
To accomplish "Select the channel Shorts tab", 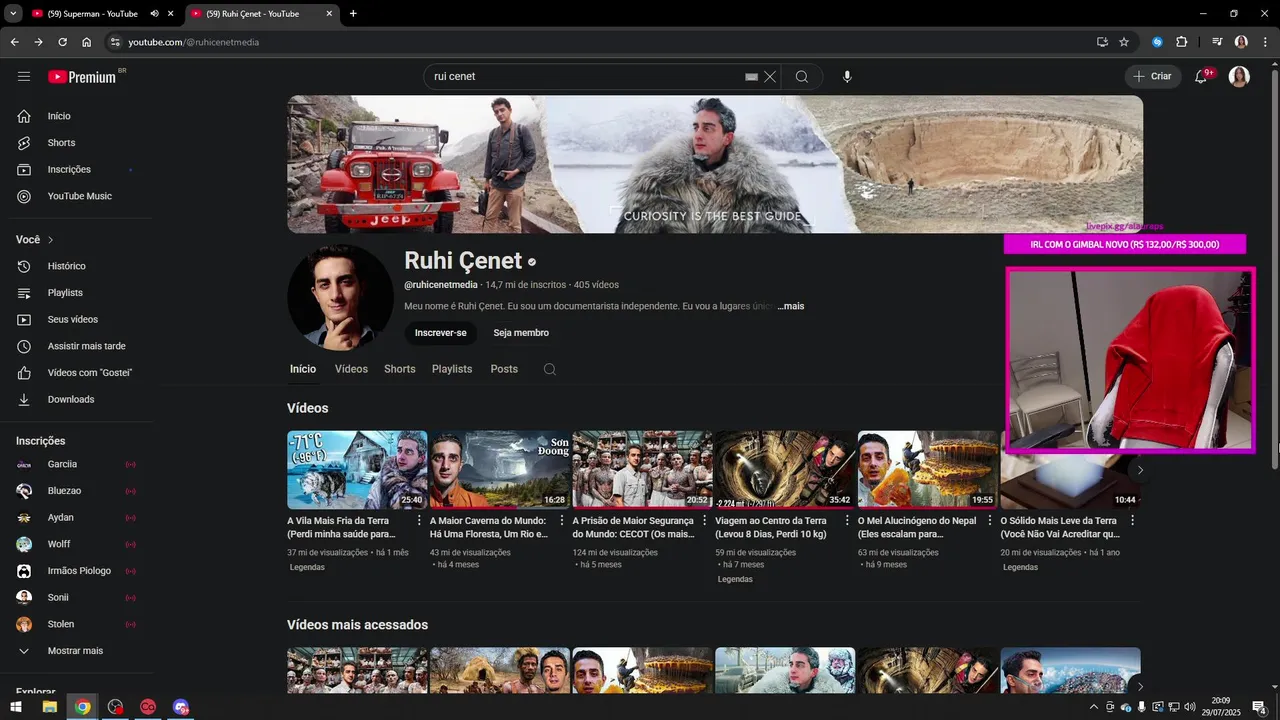I will click(x=400, y=369).
